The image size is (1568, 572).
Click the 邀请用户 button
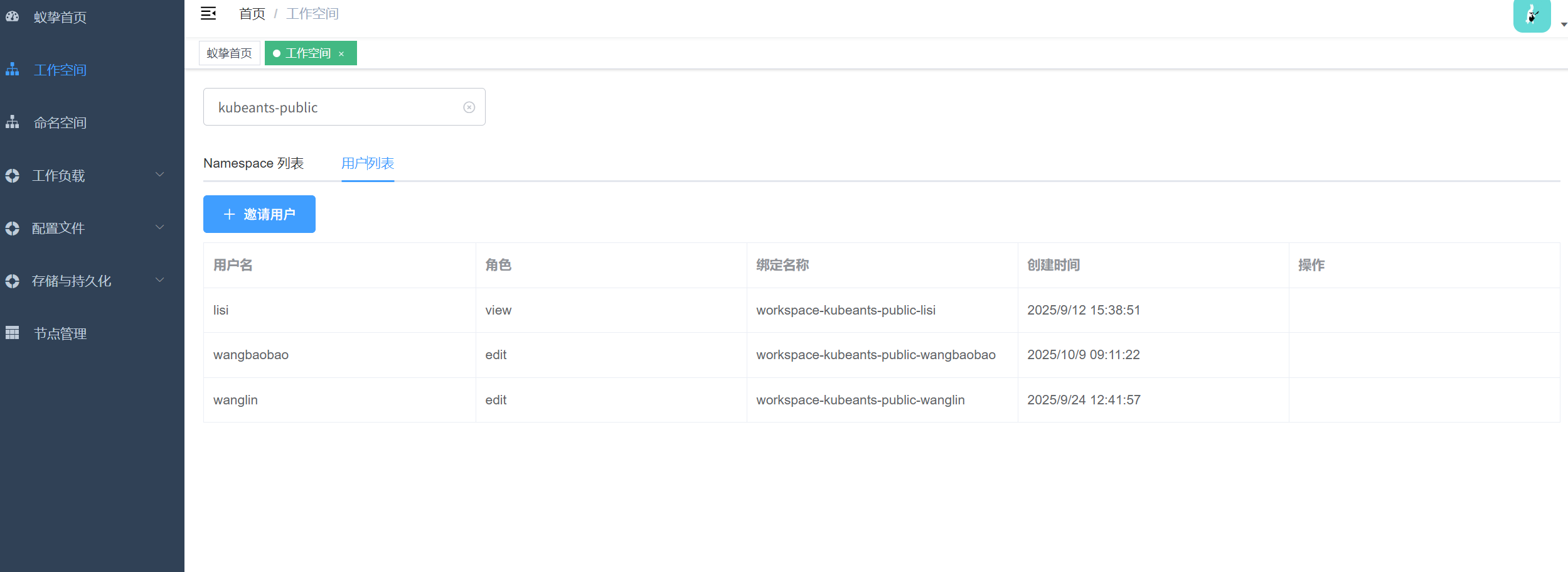259,214
